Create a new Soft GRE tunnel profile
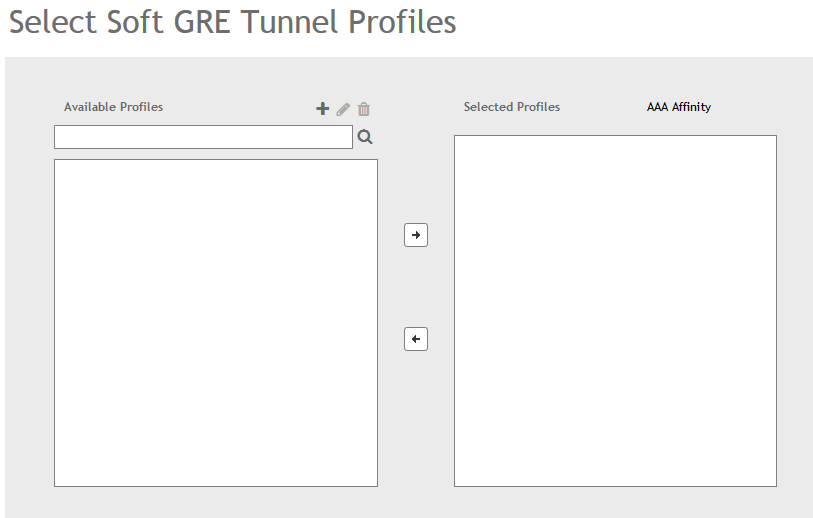This screenshot has height=518, width=813. [x=322, y=109]
